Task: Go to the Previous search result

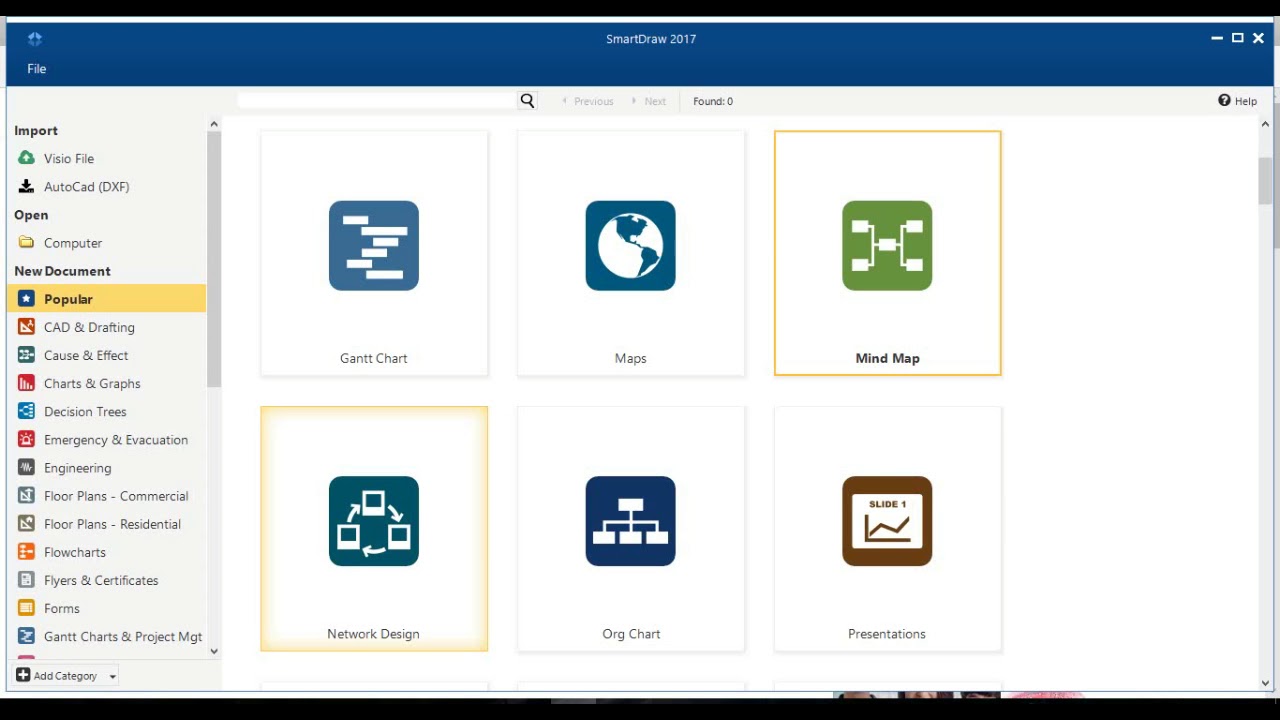Action: point(588,101)
